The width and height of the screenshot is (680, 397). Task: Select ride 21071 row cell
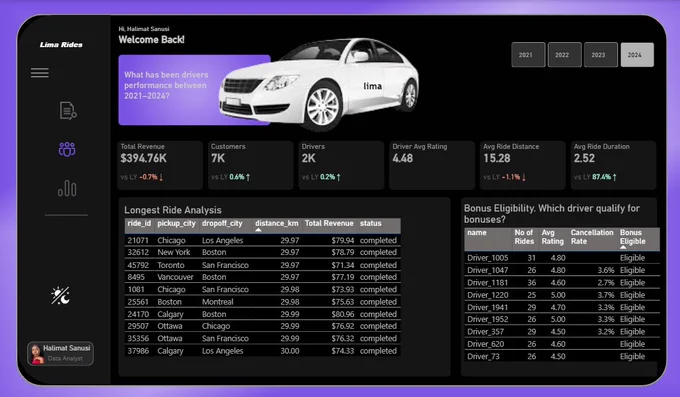tap(138, 240)
